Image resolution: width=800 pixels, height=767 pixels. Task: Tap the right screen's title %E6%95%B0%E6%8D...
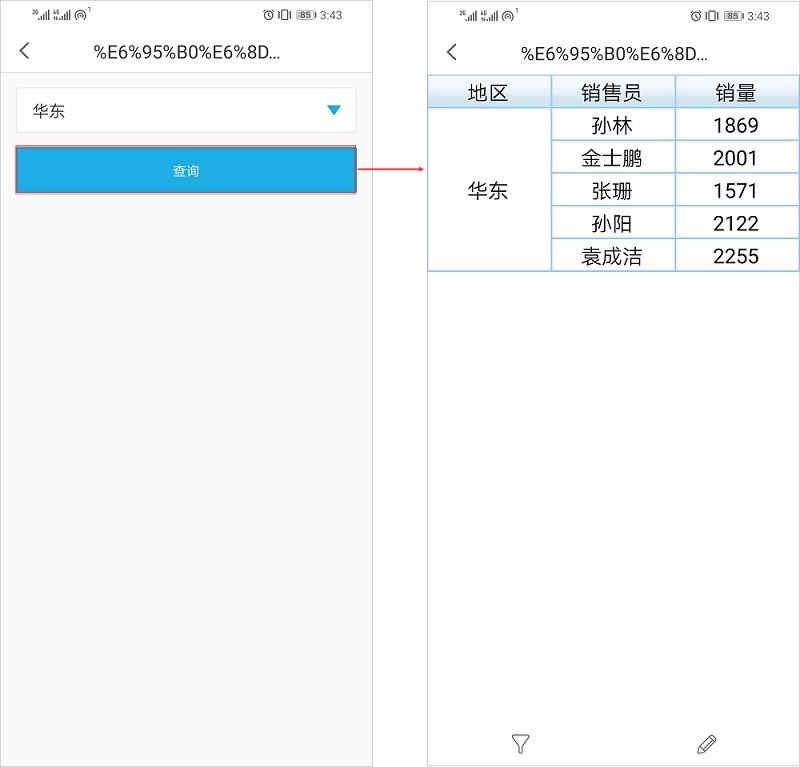(614, 54)
